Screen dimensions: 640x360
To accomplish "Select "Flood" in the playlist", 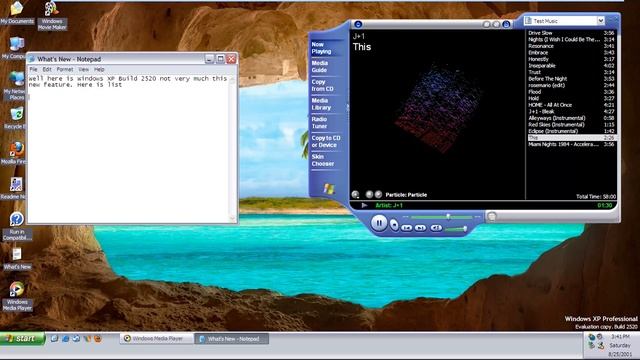I will click(571, 92).
